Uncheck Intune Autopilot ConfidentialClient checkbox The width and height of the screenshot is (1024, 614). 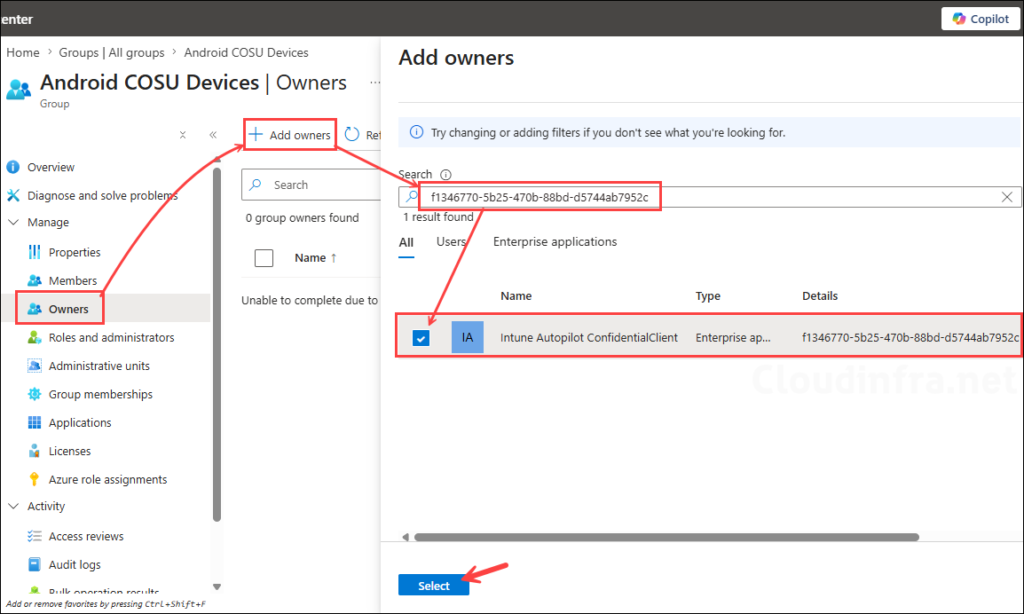click(421, 338)
